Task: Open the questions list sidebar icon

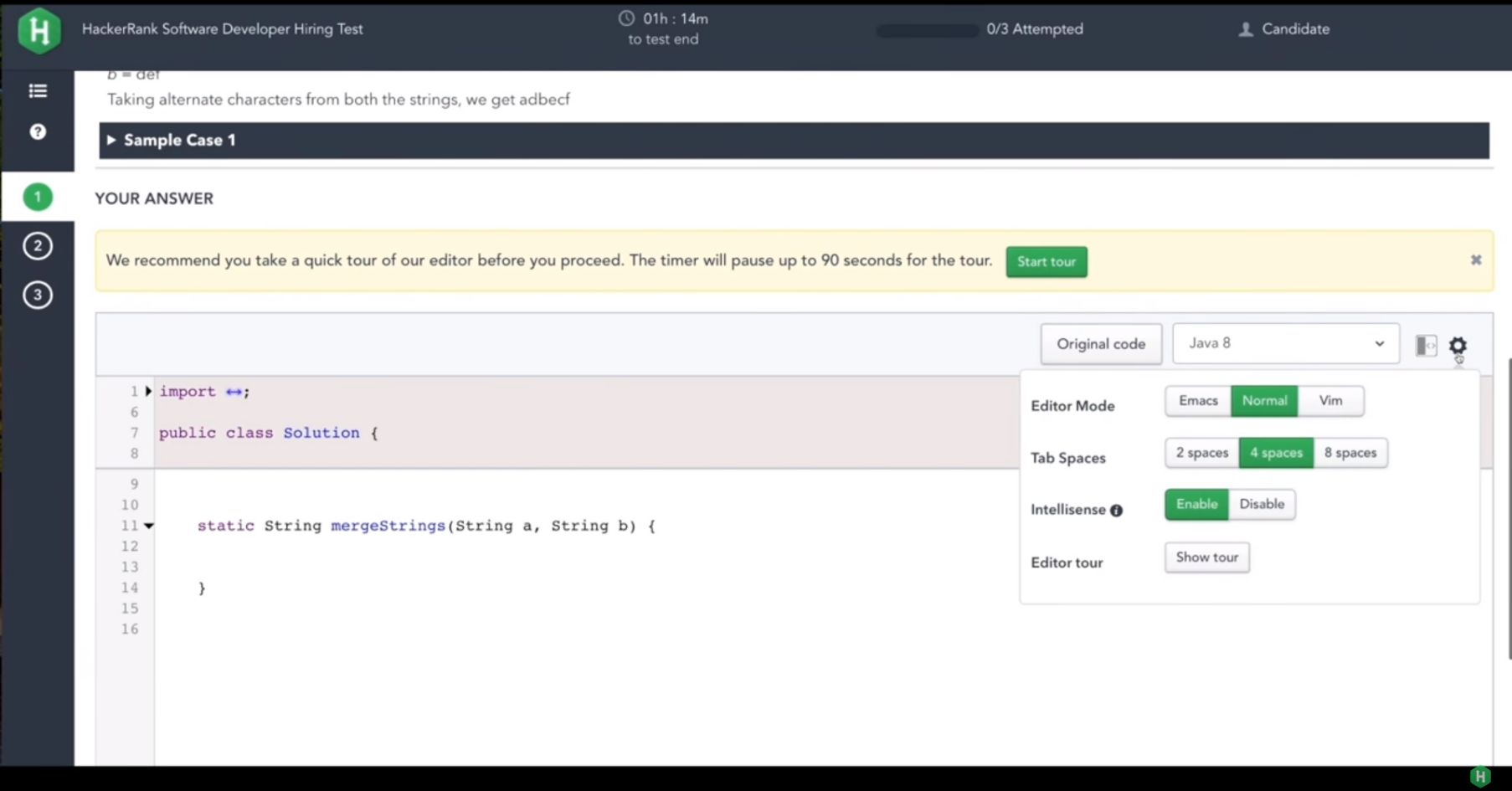Action: tap(37, 90)
